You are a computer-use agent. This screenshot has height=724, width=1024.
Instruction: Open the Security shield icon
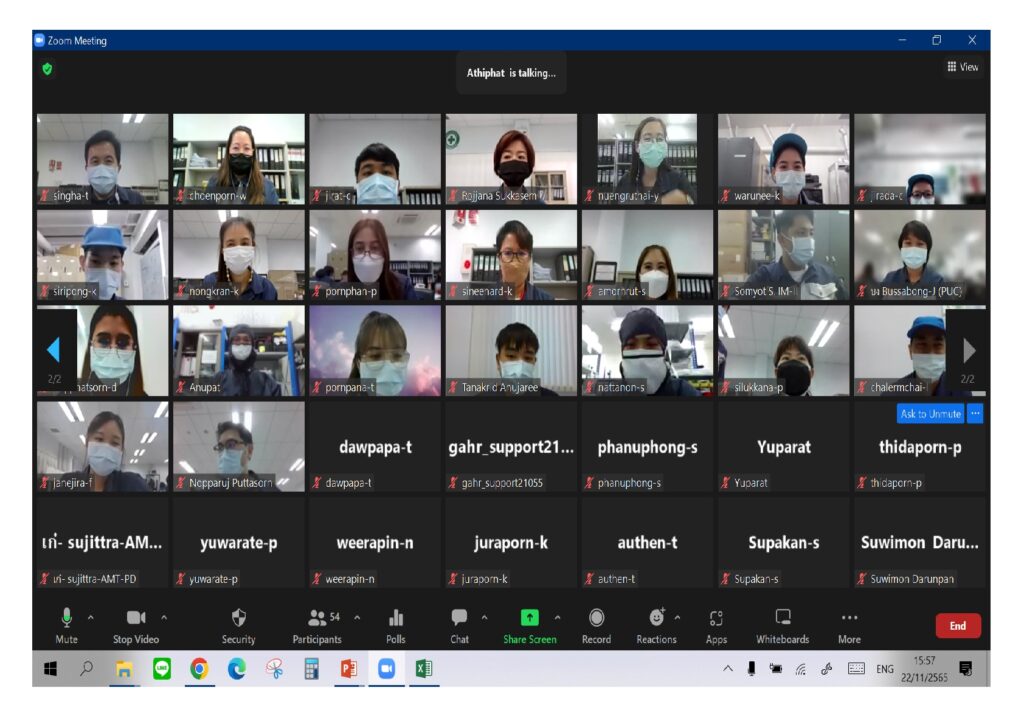pyautogui.click(x=238, y=618)
